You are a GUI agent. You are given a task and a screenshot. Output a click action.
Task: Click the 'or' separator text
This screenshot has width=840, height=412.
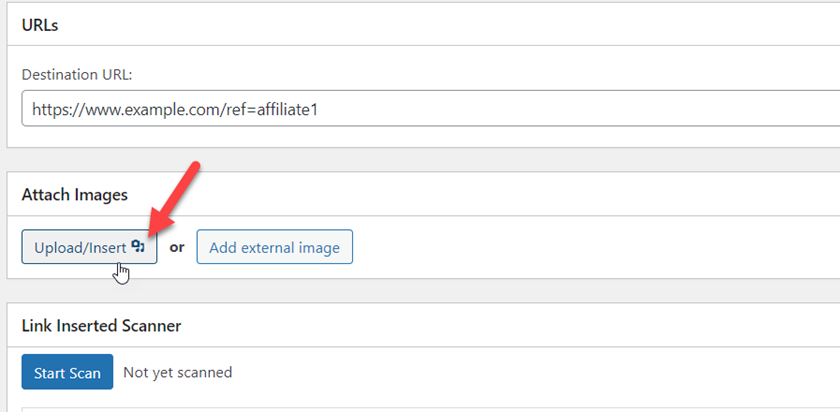click(x=177, y=248)
